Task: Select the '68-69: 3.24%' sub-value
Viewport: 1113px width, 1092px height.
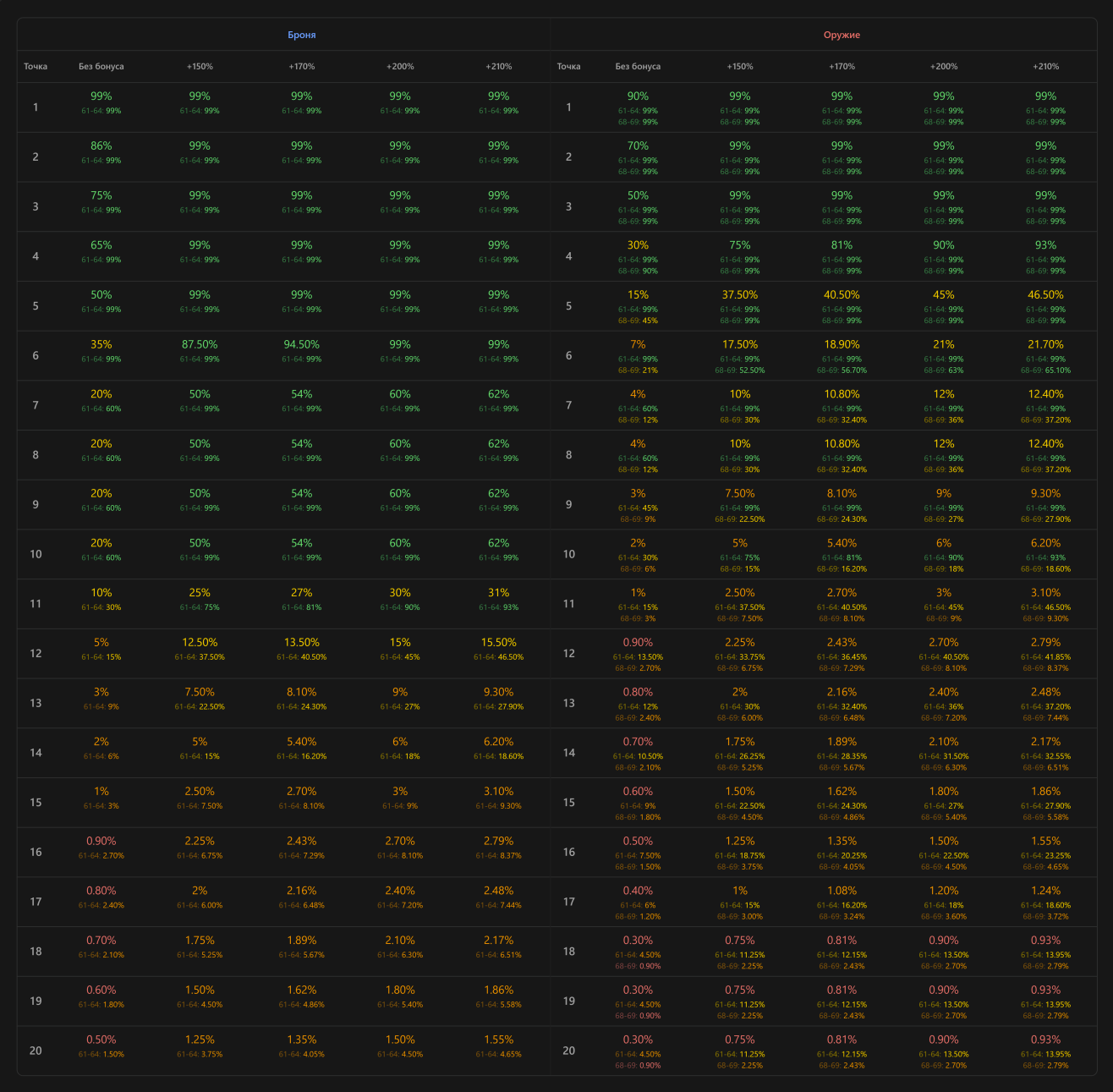Action: [x=842, y=917]
